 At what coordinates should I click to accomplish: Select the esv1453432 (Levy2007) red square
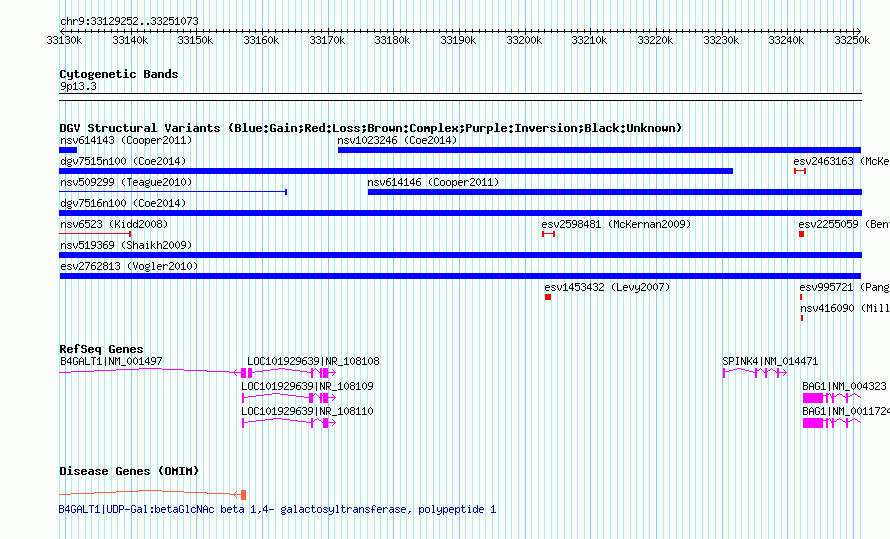click(x=548, y=297)
